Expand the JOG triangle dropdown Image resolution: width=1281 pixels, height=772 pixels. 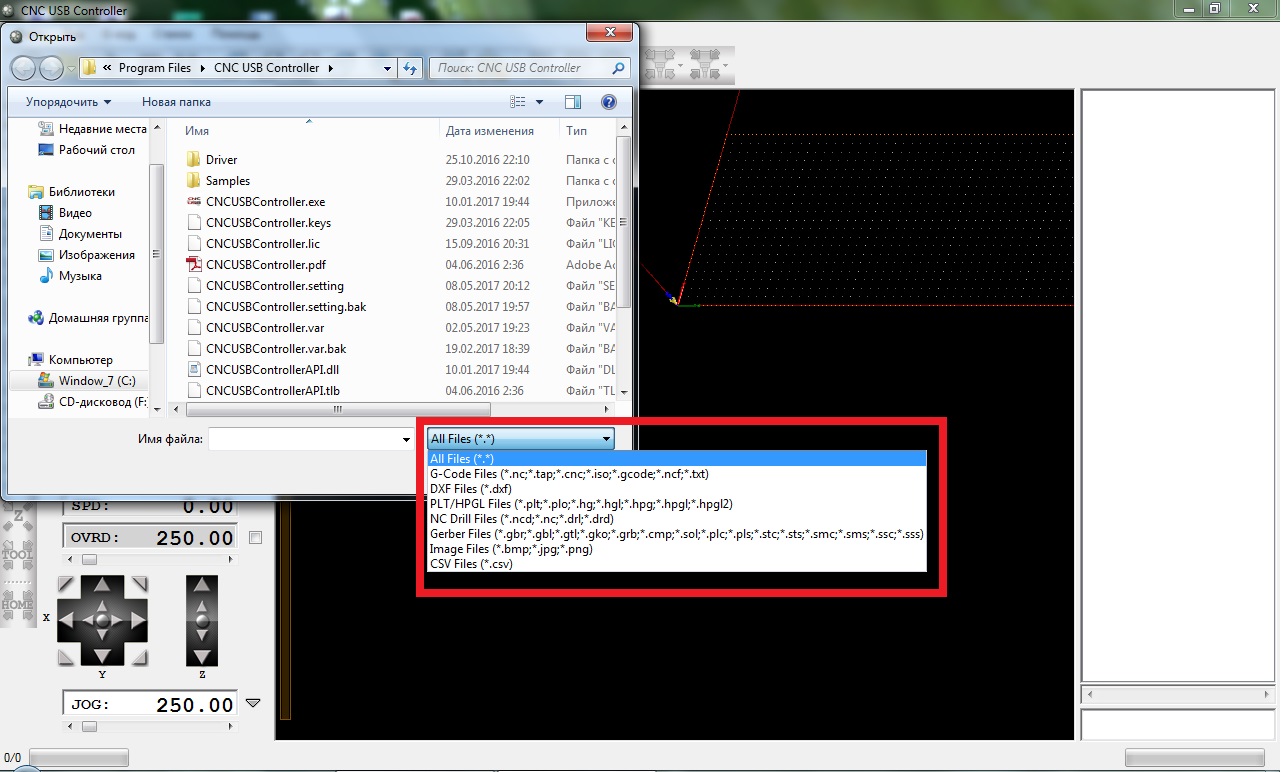pyautogui.click(x=253, y=702)
